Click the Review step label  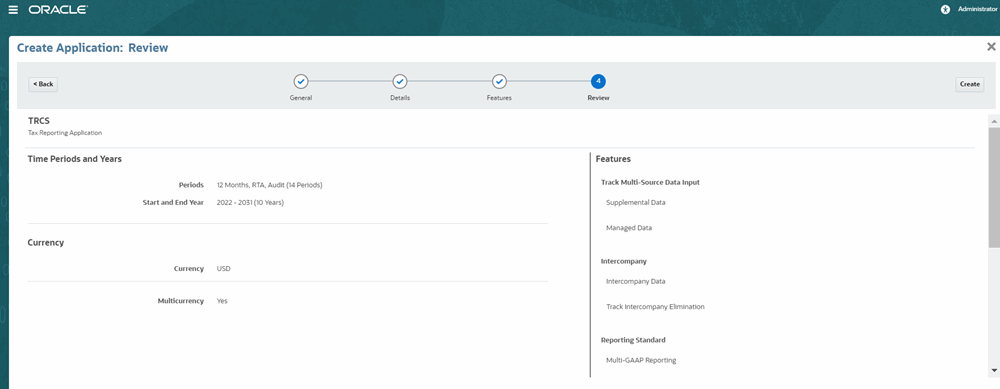(598, 98)
